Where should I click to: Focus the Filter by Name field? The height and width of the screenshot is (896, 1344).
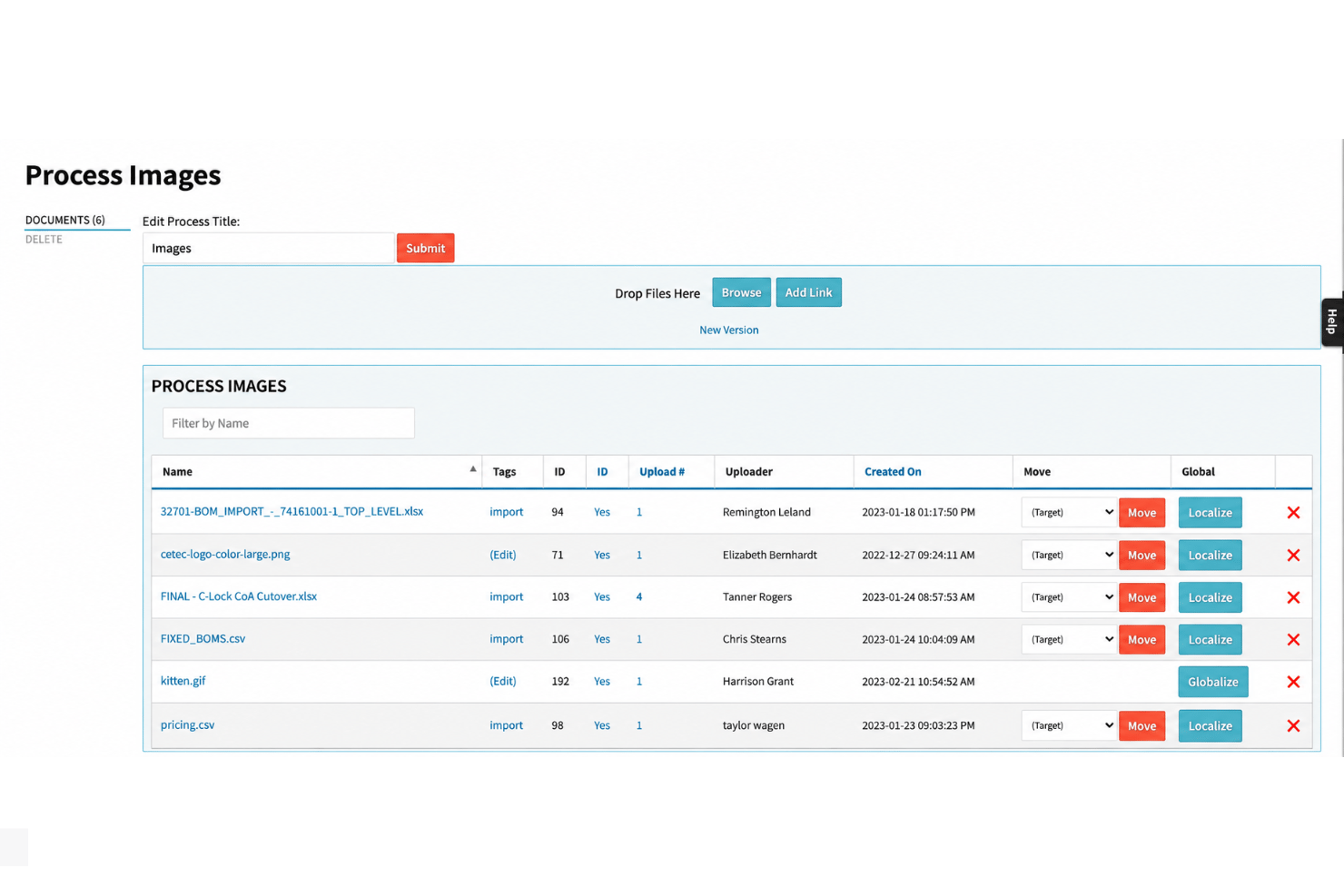click(x=289, y=423)
